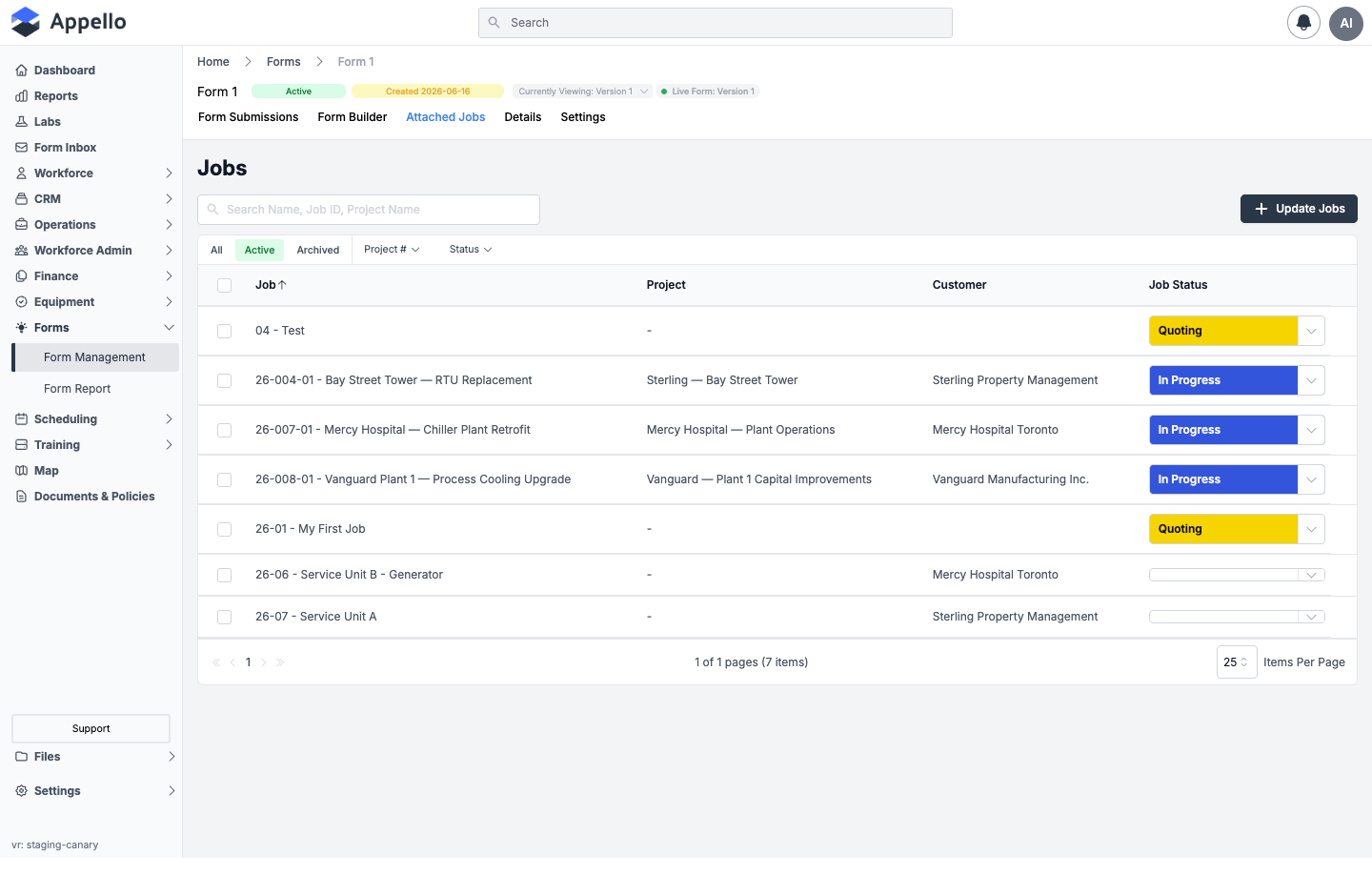
Task: Switch to Form Submissions tab
Action: tap(248, 117)
